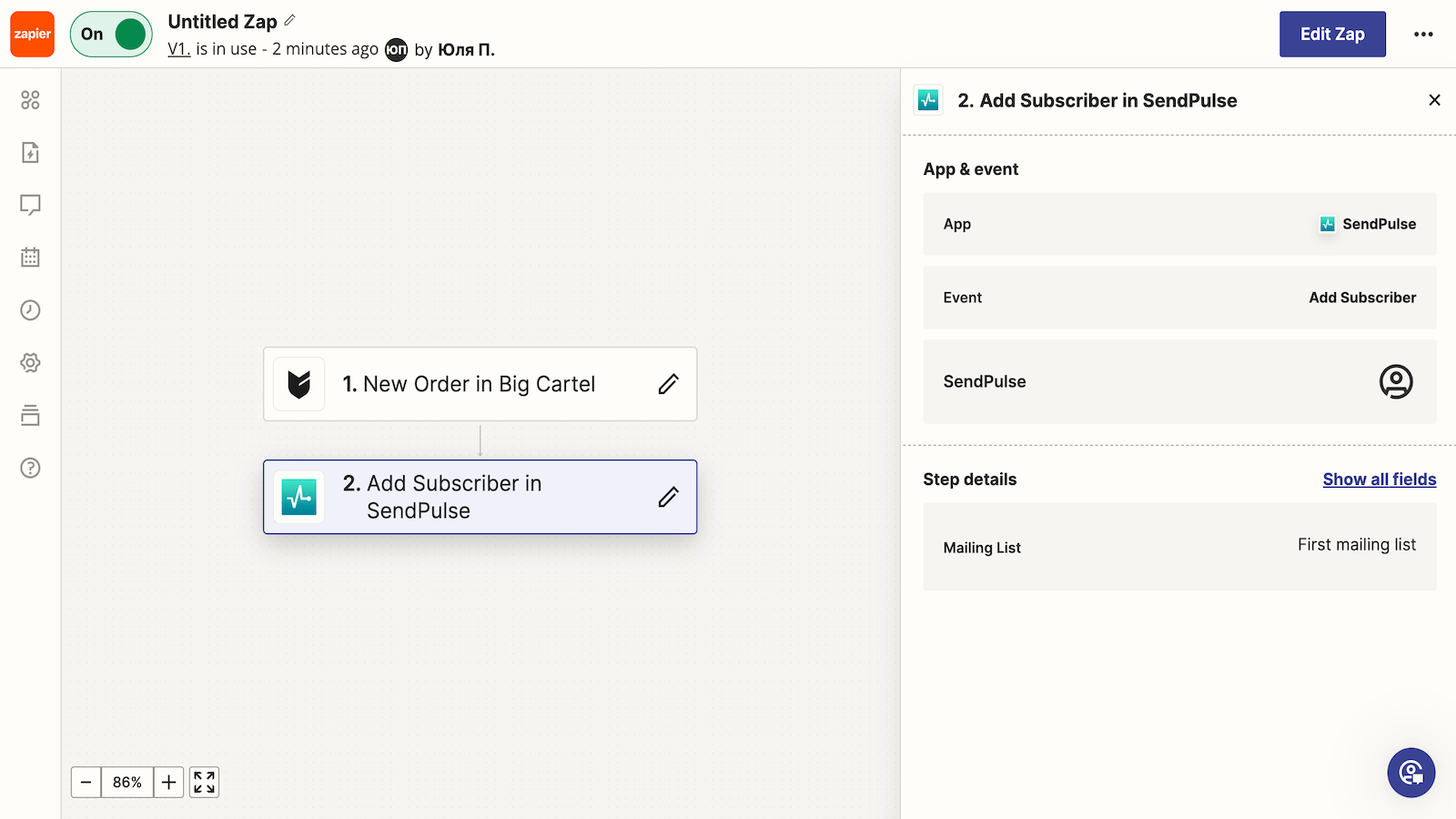Click the Zapier logo home icon

[x=33, y=35]
